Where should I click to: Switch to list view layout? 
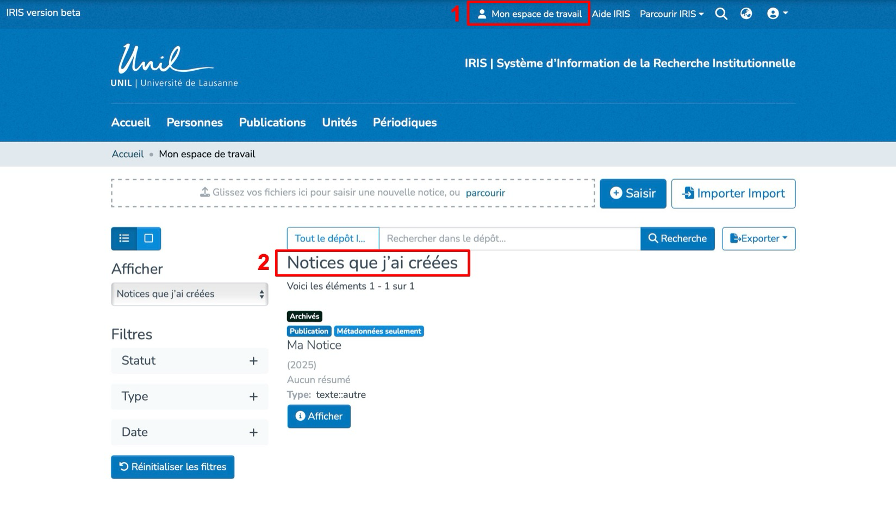coord(124,238)
